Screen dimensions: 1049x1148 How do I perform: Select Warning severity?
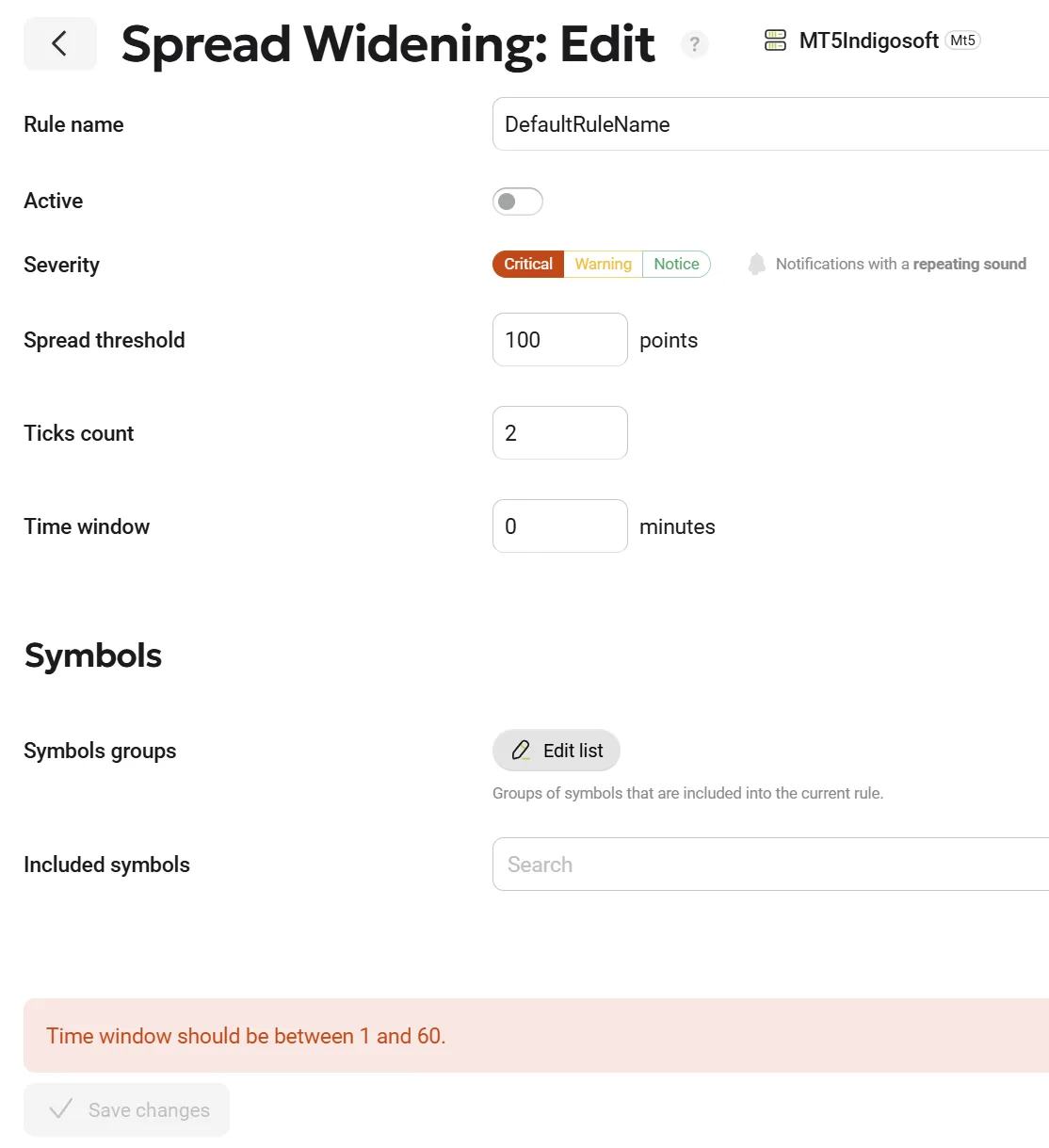point(604,265)
